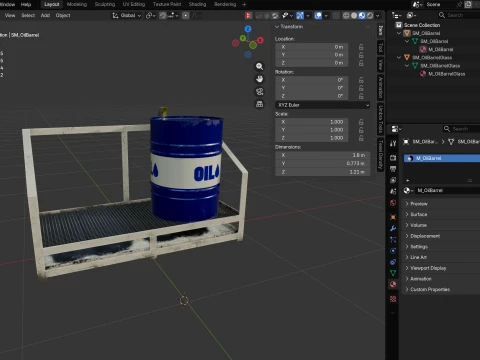Click the outliner search magnifier icon

(x=442, y=15)
